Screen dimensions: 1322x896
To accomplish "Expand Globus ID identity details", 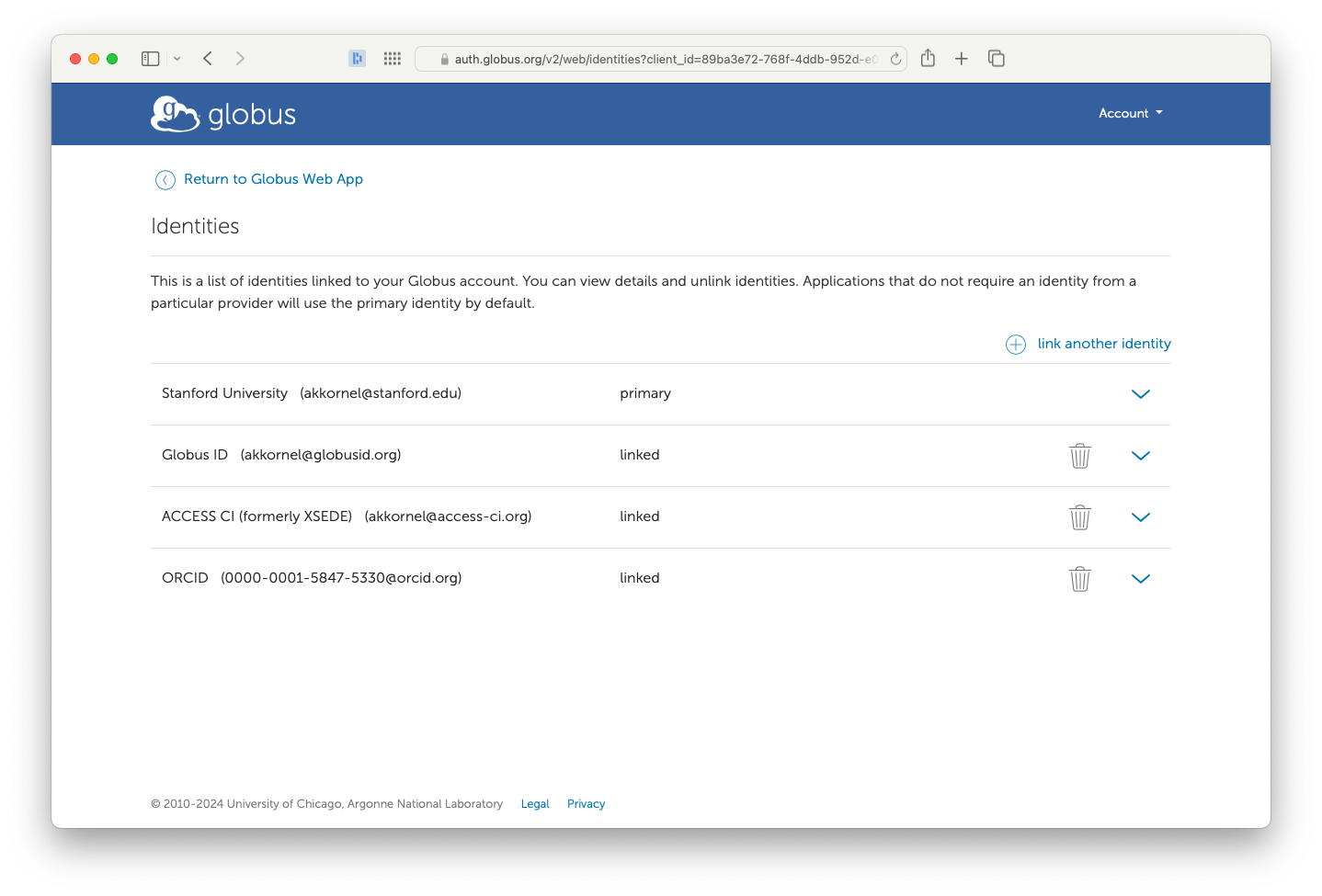I will click(x=1141, y=456).
